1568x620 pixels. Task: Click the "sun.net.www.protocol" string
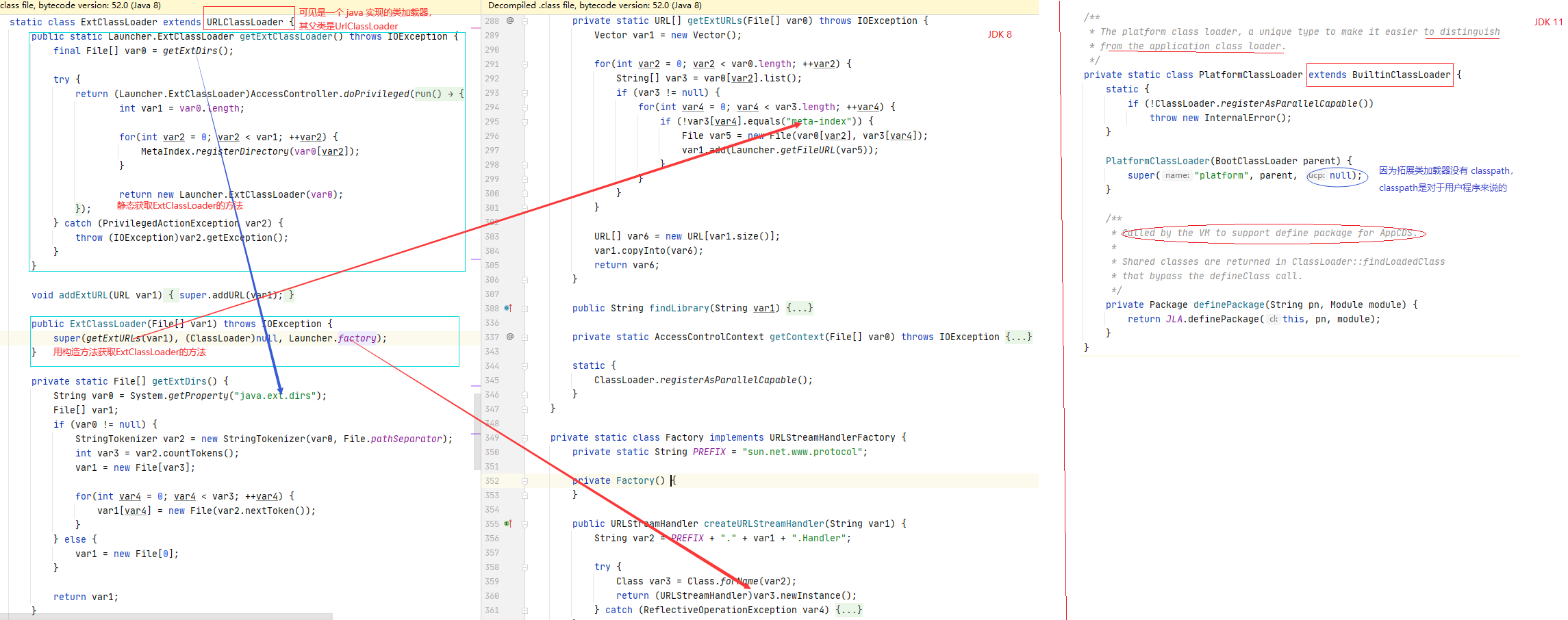802,452
